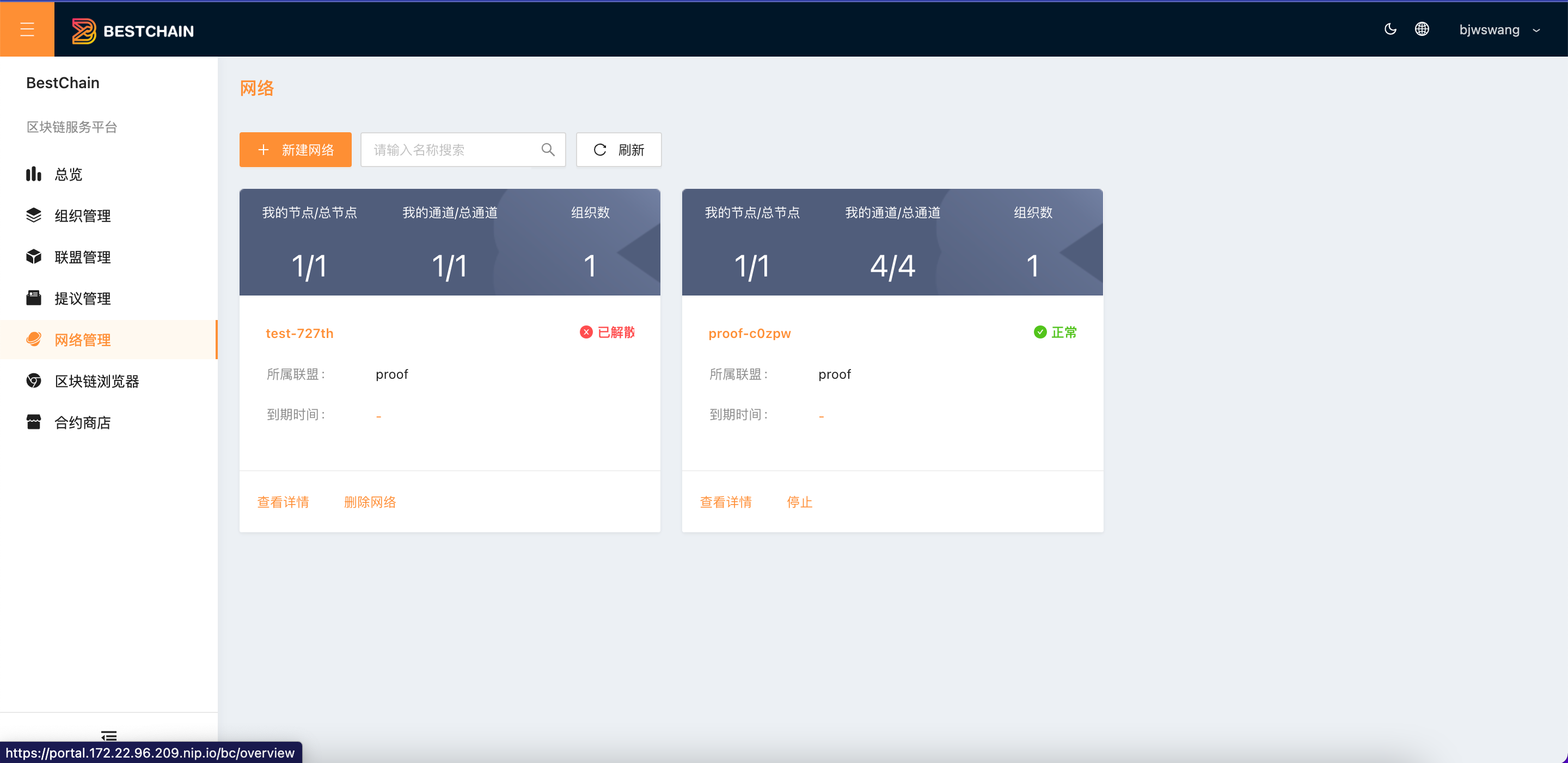Collapse the sidebar with the bottom fold icon
1568x763 pixels.
109,735
